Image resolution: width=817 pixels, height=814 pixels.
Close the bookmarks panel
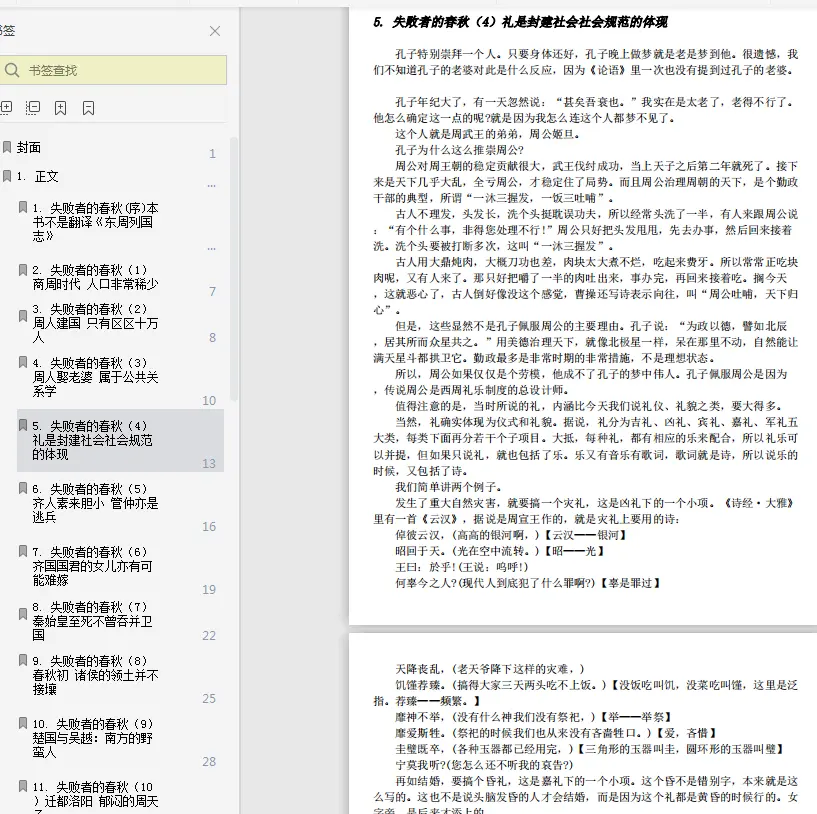coord(215,31)
